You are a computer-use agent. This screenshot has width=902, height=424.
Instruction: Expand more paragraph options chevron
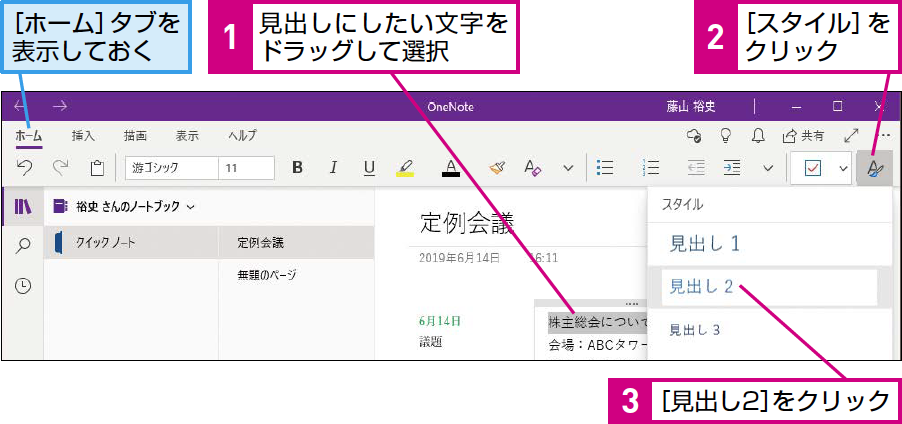(x=768, y=168)
